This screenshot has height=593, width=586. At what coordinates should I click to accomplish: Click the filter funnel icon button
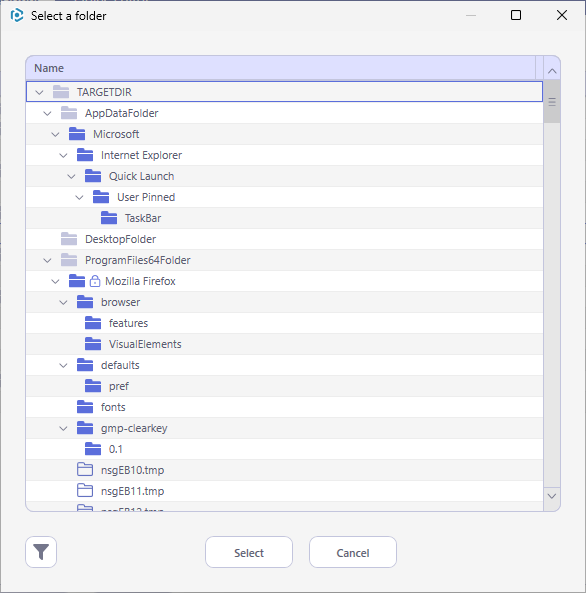tap(41, 552)
